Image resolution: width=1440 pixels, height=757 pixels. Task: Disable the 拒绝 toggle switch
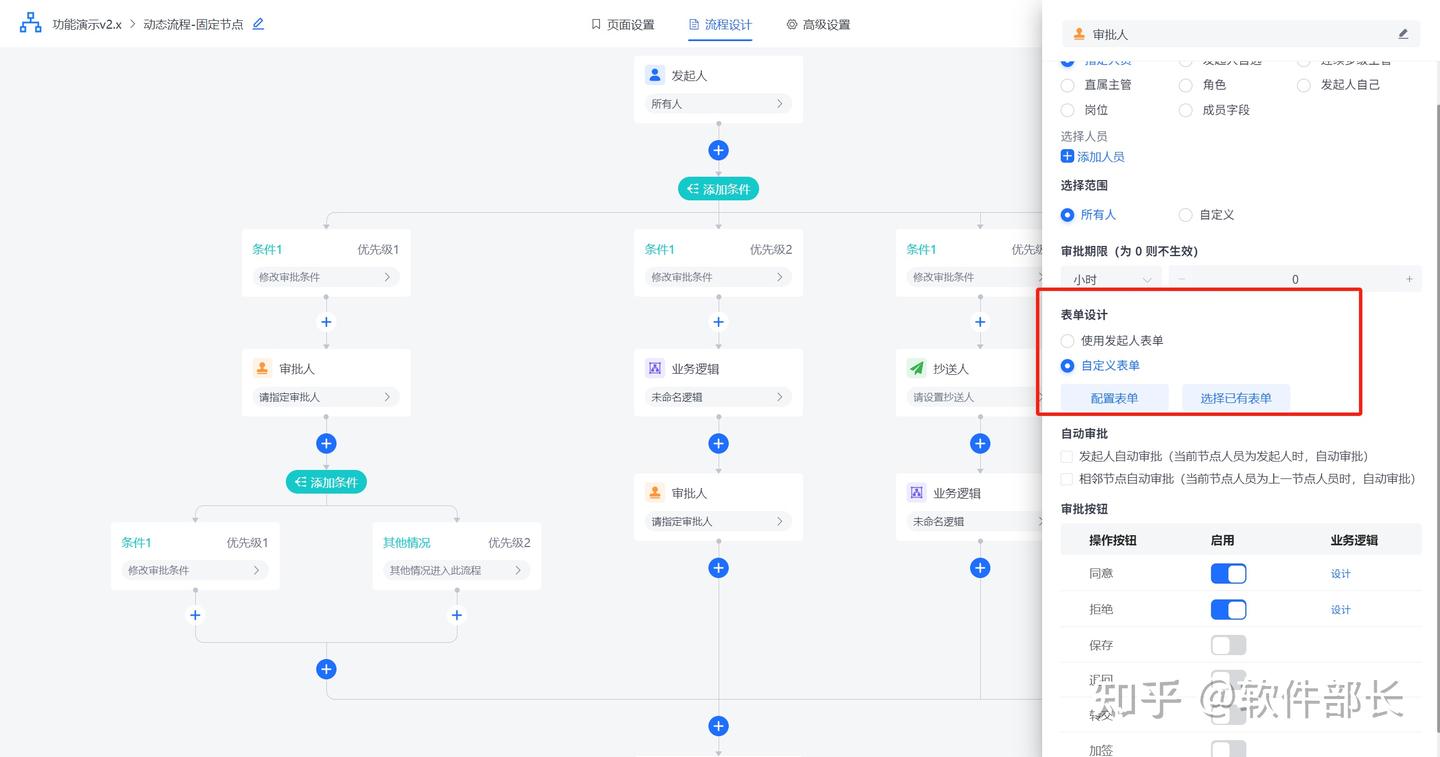tap(1228, 609)
